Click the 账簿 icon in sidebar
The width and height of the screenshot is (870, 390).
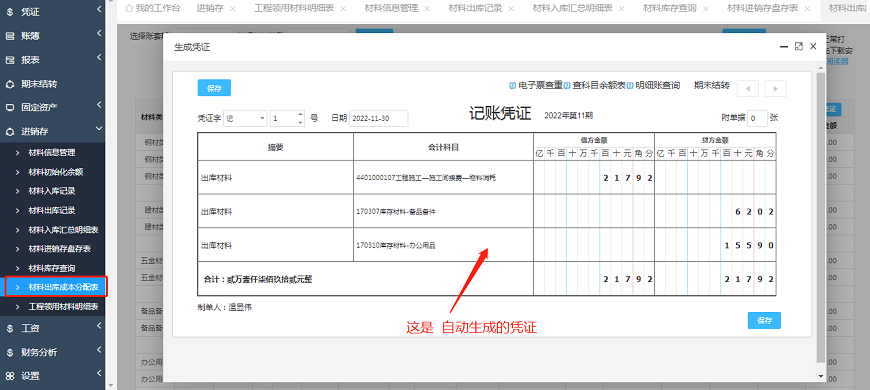10,36
